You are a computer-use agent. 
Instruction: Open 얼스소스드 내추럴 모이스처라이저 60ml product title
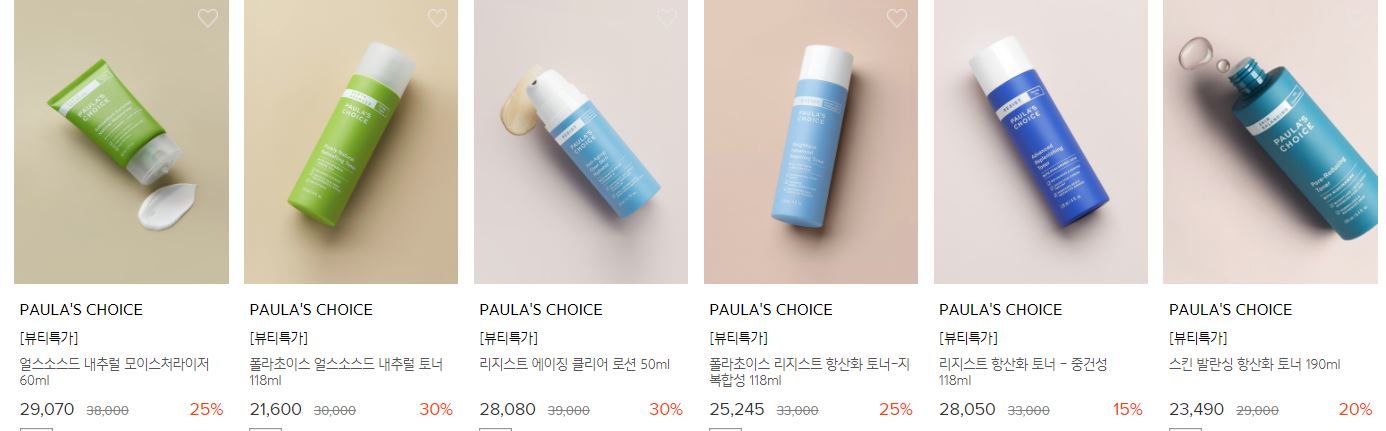115,372
